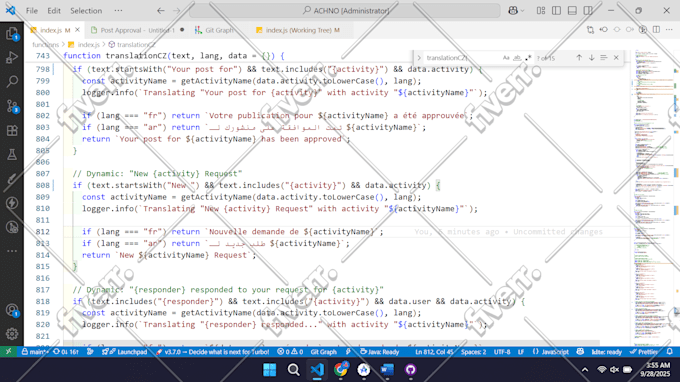The image size is (680, 382).
Task: Show more menu bar items
Action: 118,10
